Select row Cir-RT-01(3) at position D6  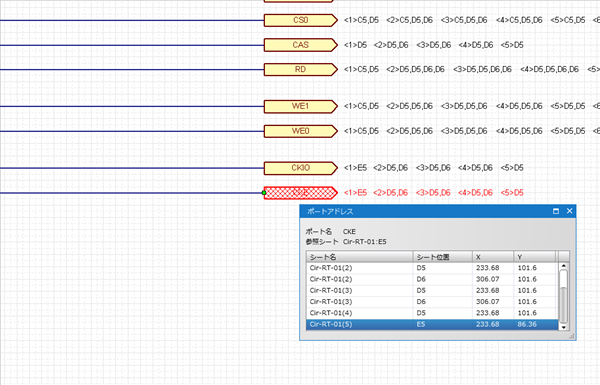[x=432, y=302]
